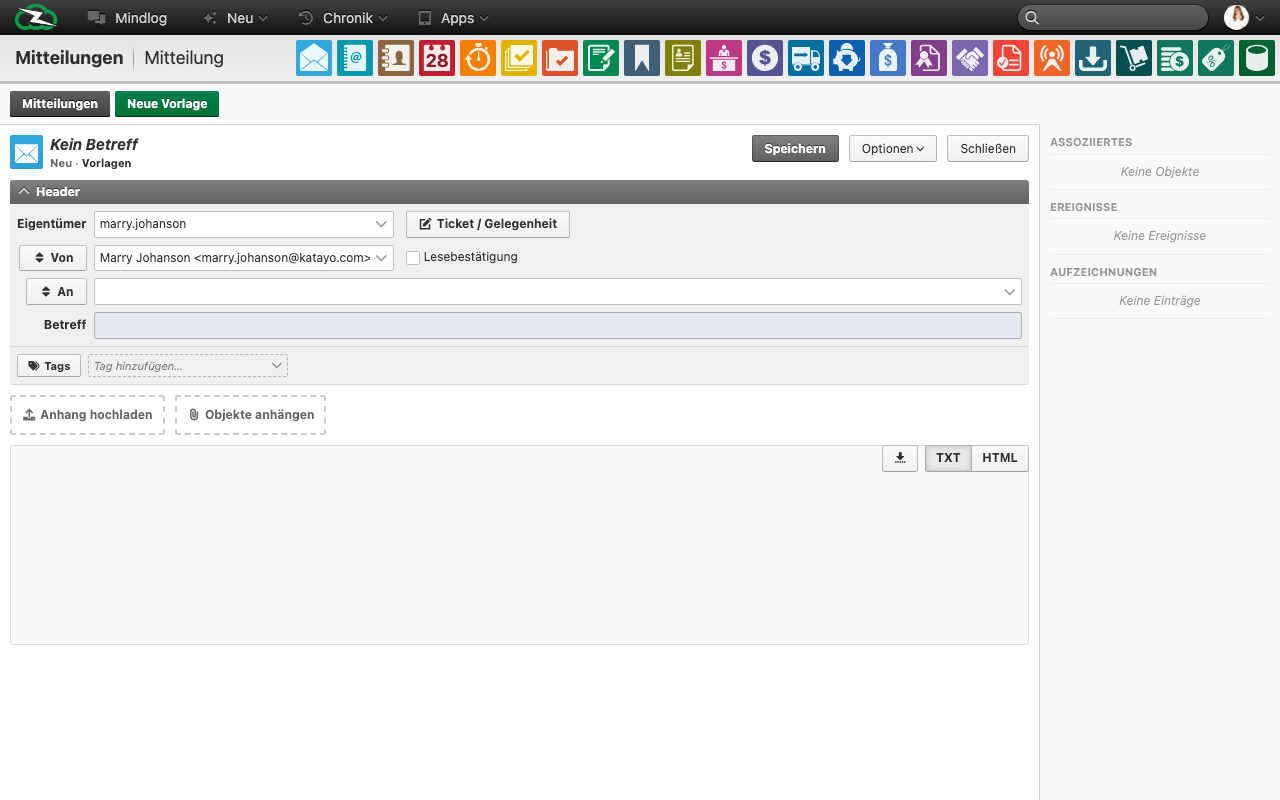
Task: Open Mindlog in top bar
Action: pyautogui.click(x=127, y=18)
